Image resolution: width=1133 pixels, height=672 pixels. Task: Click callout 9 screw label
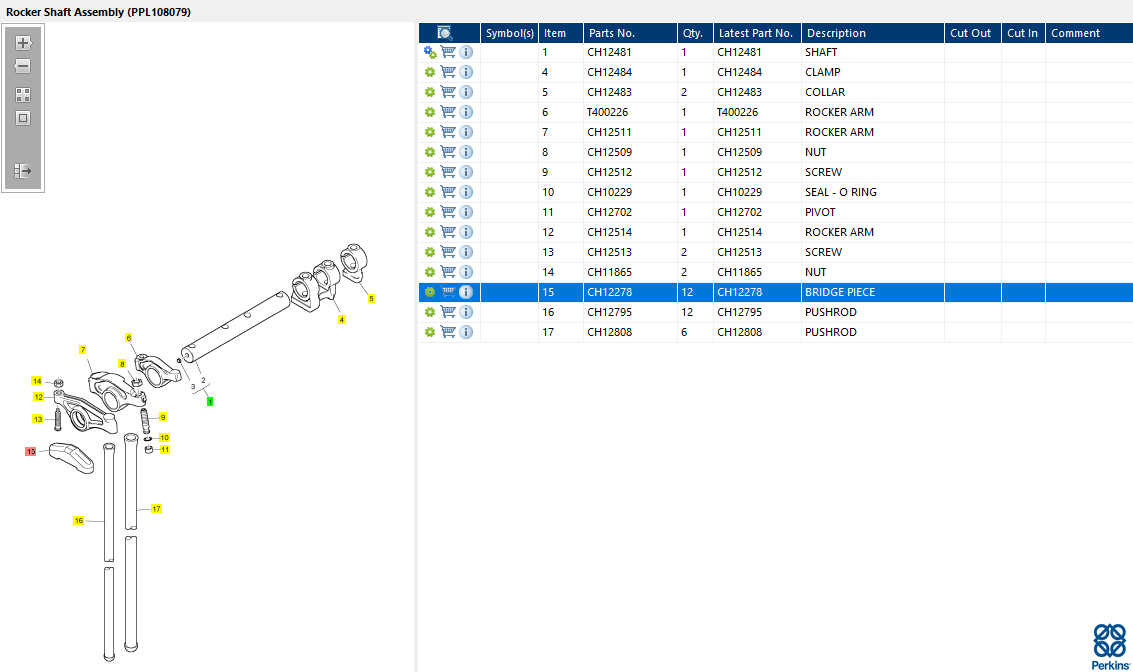tap(163, 417)
